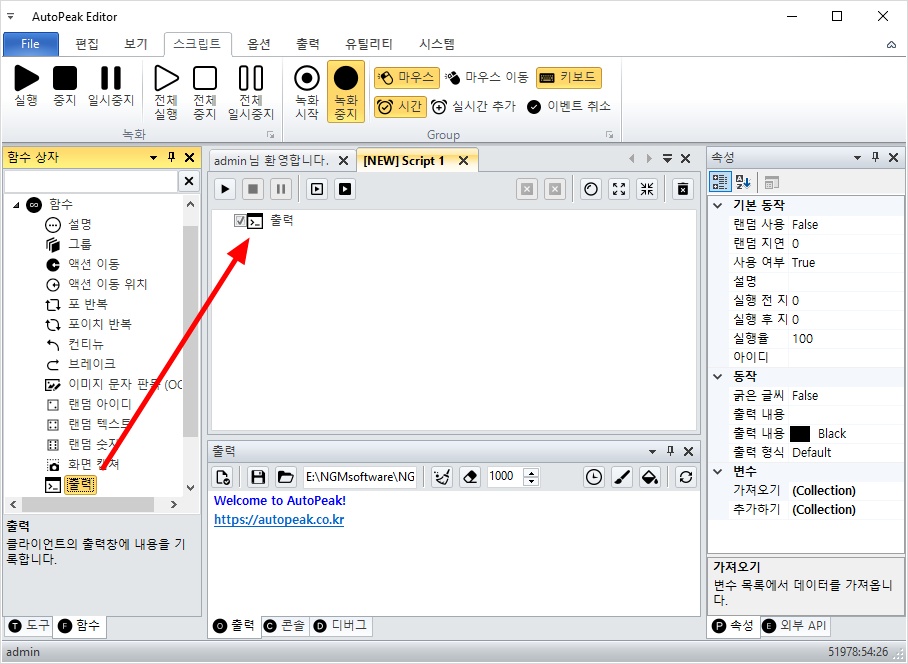Open the 옵션 ribbon tab
This screenshot has height=664, width=908.
[x=259, y=44]
